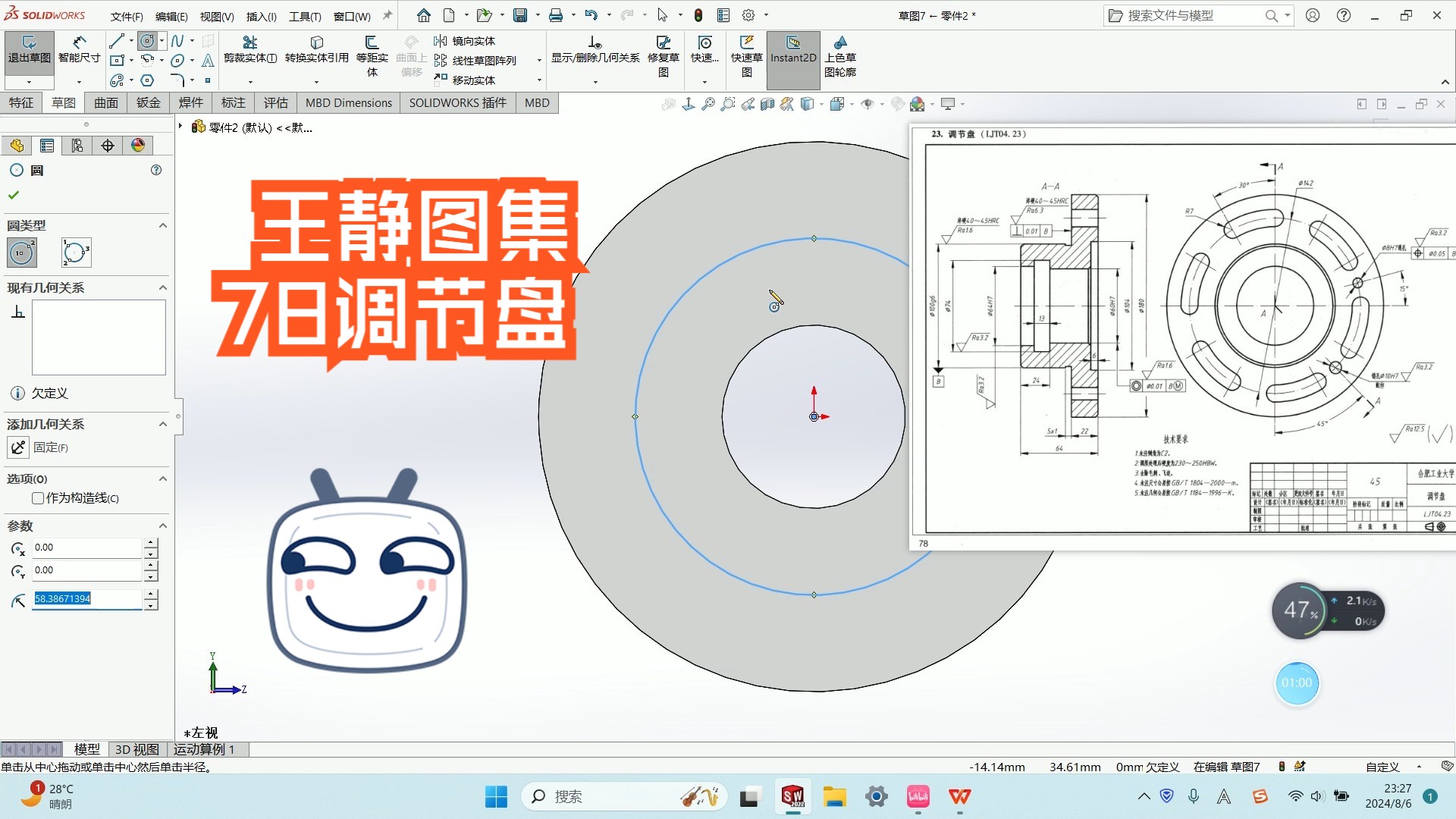Open Exit Sketch dropdown arrow
Viewport: 1456px width, 819px height.
(29, 82)
